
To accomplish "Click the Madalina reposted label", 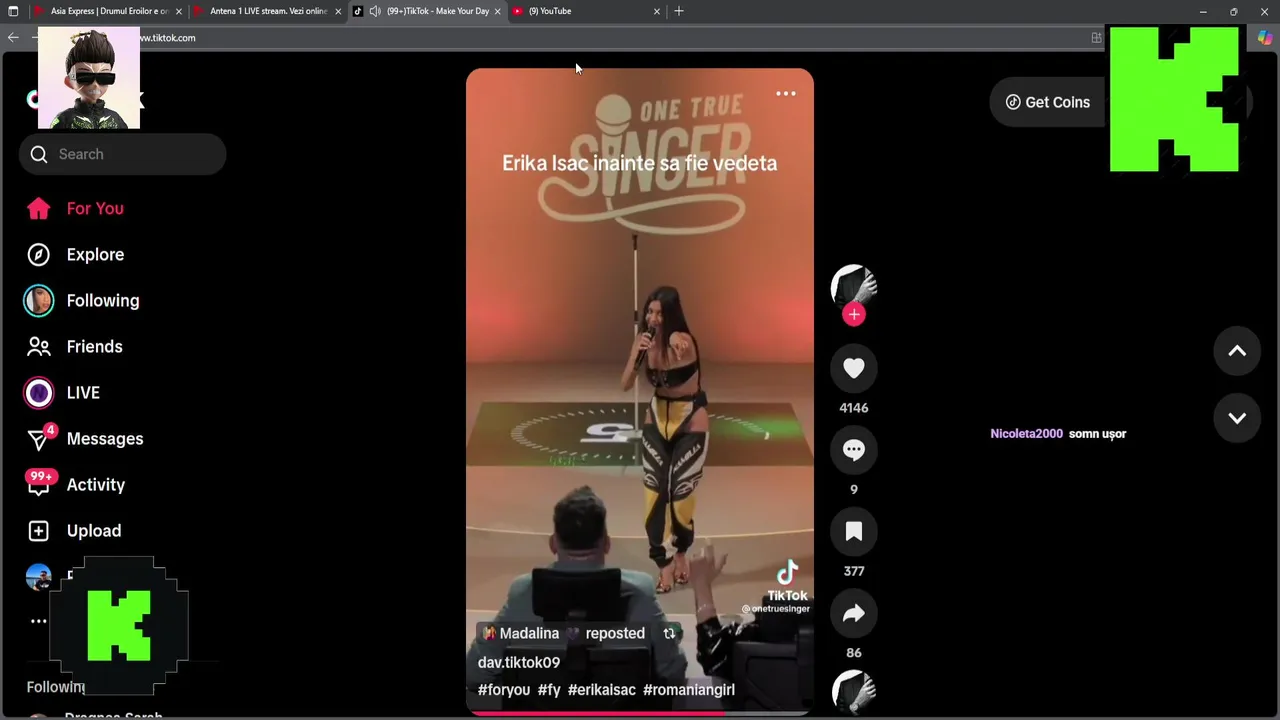I will click(564, 633).
